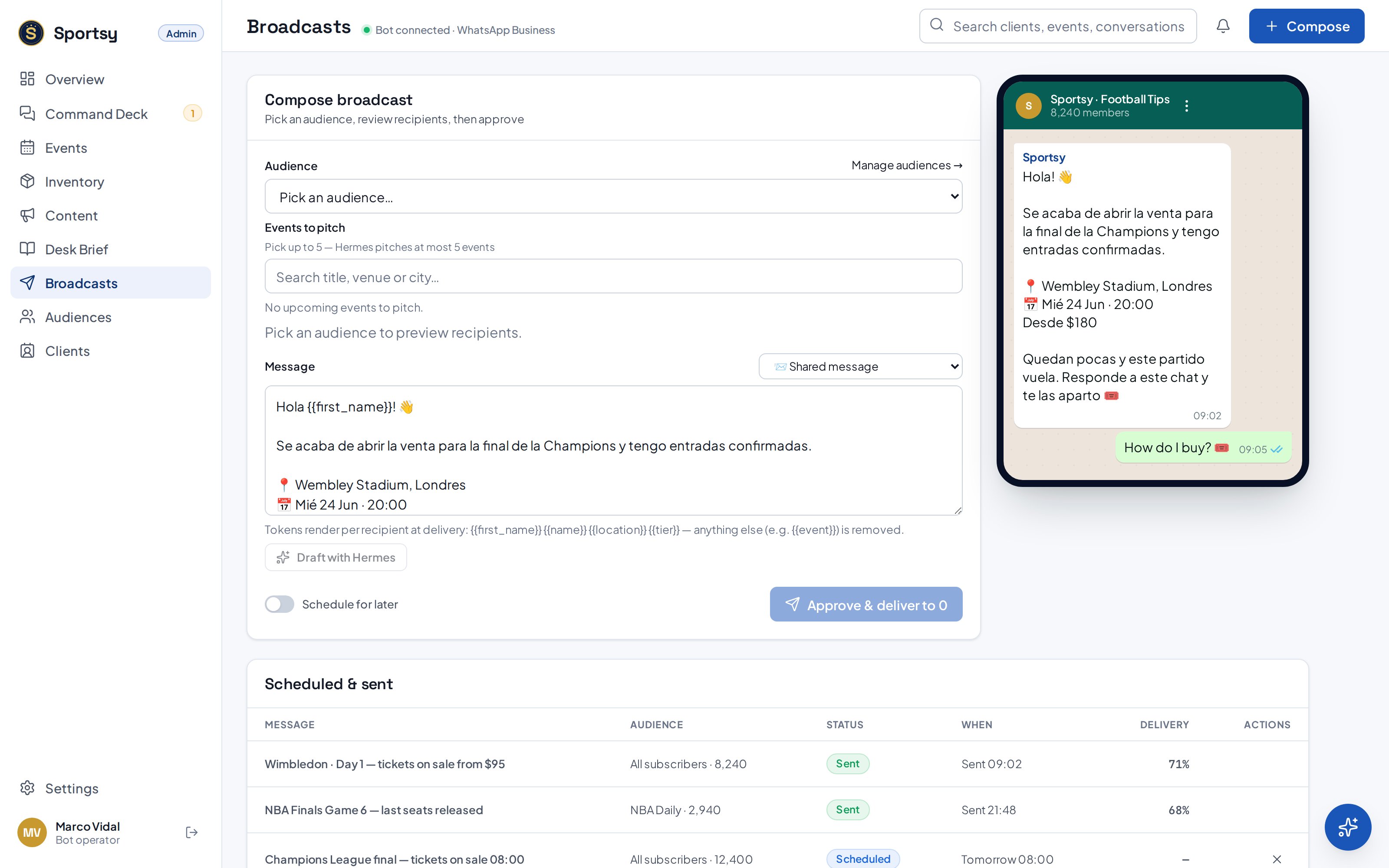Click the Content megaphone icon
This screenshot has height=868, width=1389.
click(27, 215)
